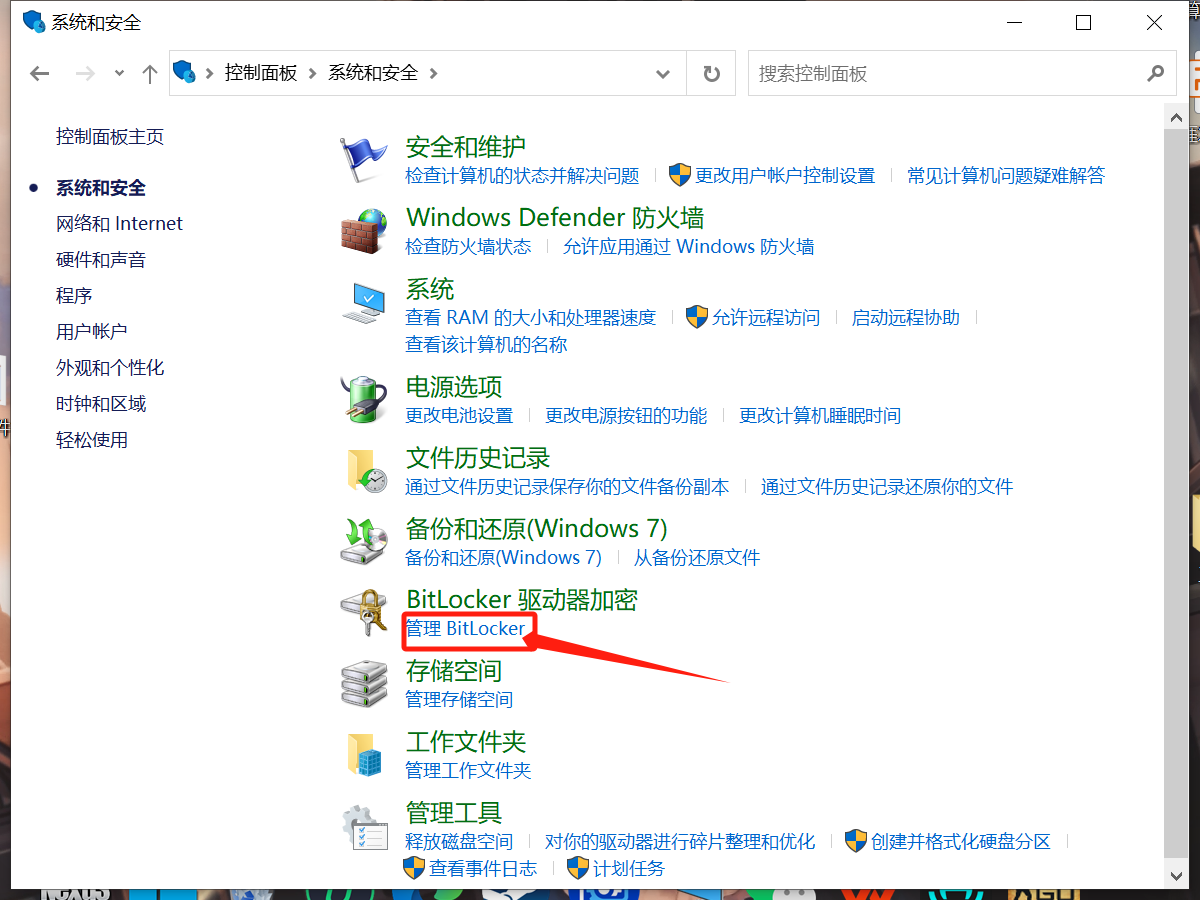The width and height of the screenshot is (1200, 900).
Task: Go back using the back arrow
Action: [x=40, y=74]
